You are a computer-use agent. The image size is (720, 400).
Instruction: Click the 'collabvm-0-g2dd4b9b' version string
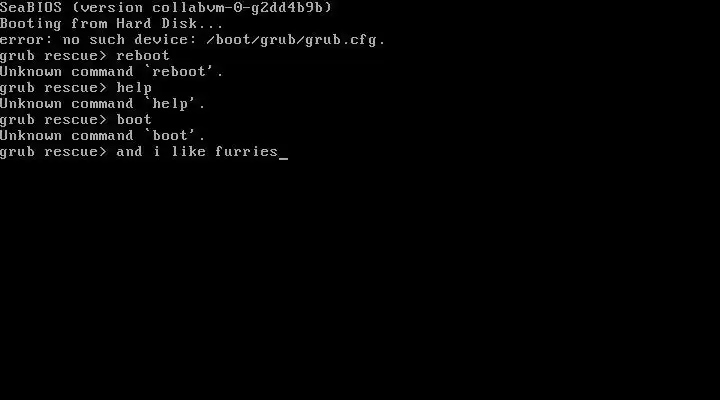click(x=237, y=7)
